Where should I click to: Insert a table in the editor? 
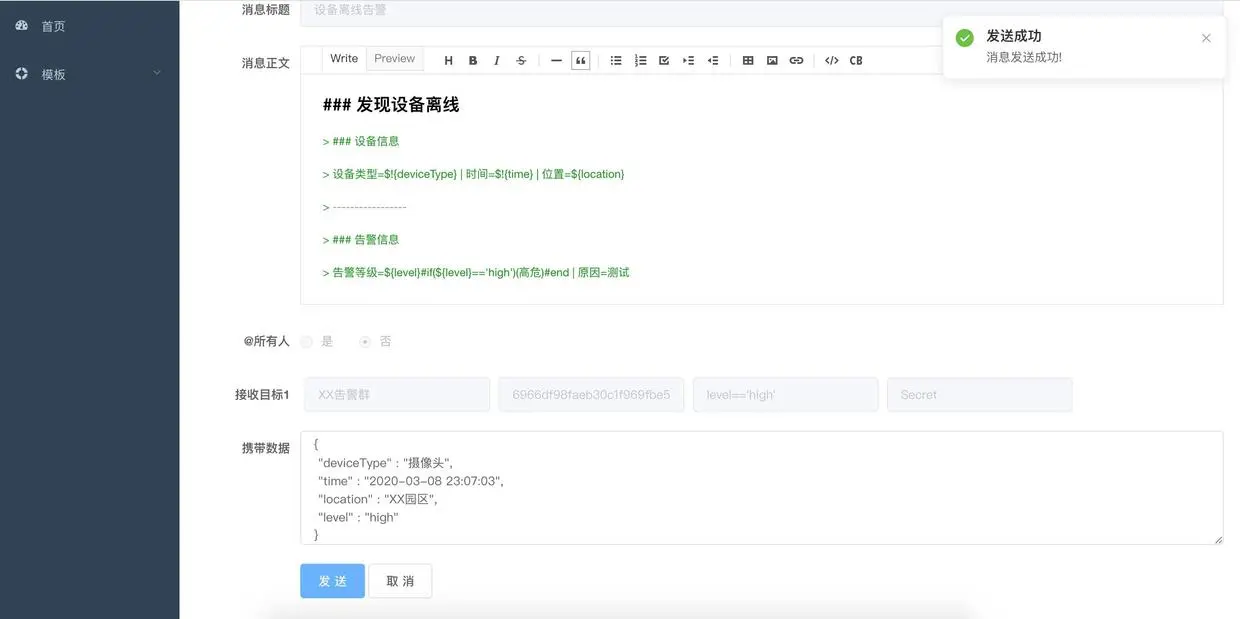(748, 61)
